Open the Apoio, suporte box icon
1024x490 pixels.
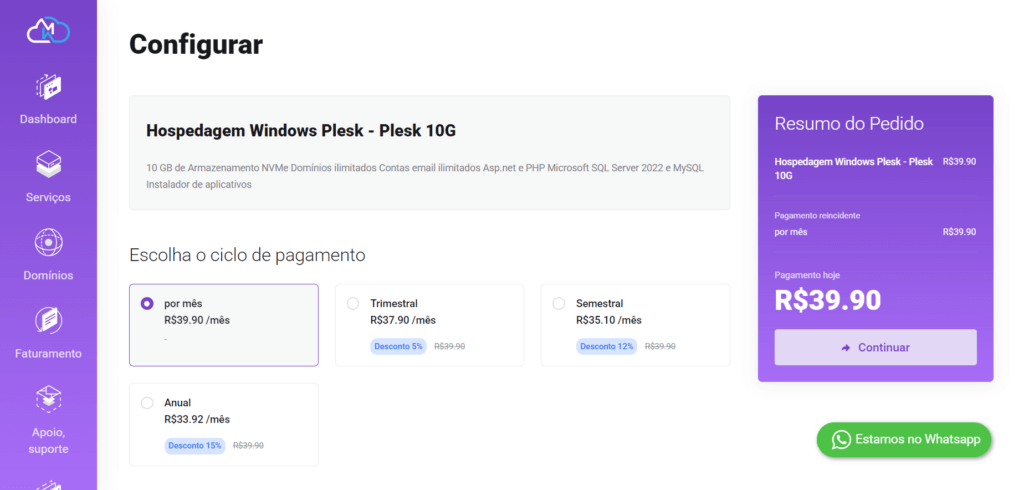[48, 399]
